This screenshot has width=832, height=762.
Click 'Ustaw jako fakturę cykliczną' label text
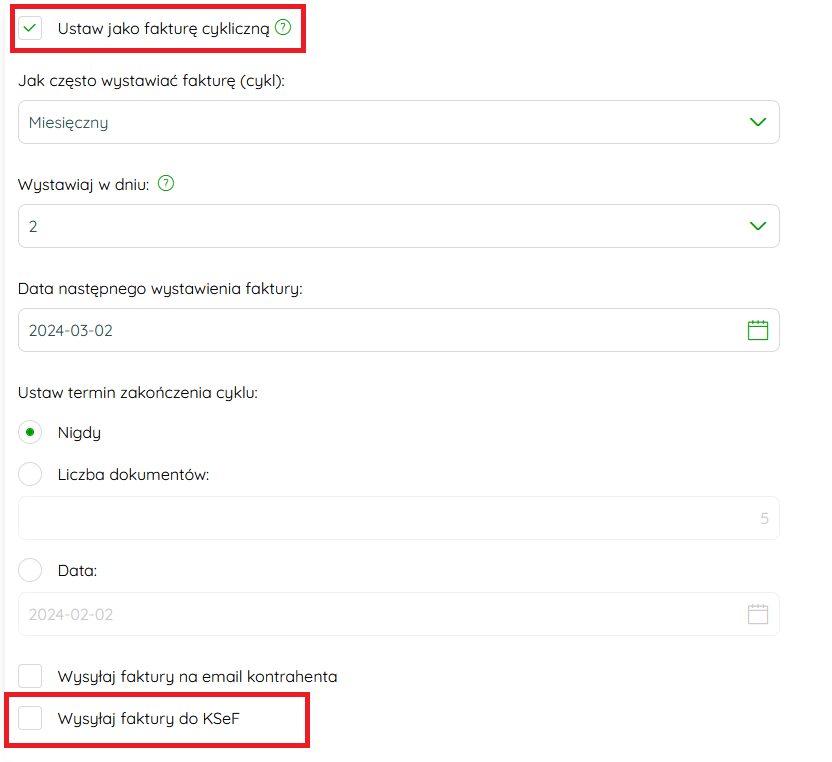[x=163, y=29]
